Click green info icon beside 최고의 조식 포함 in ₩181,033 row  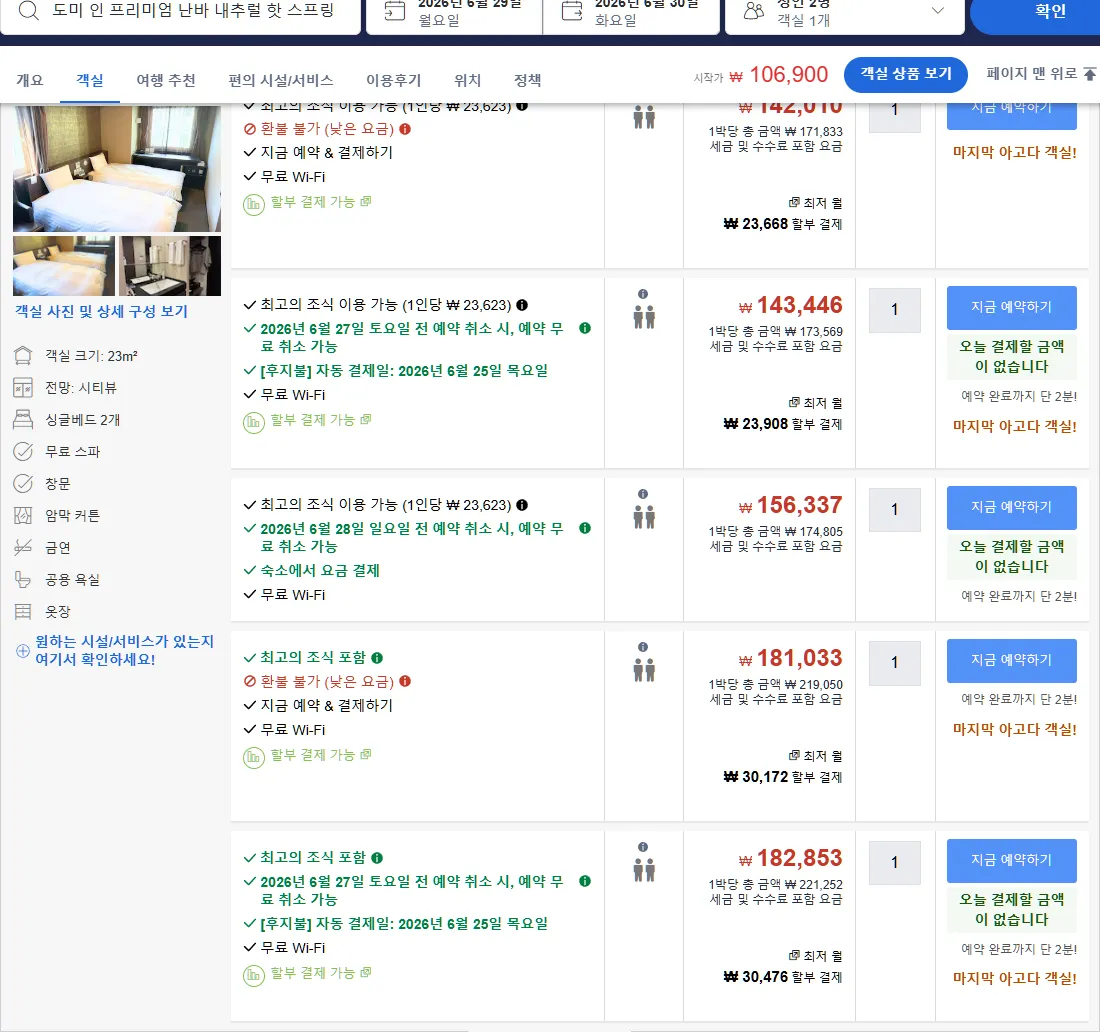pyautogui.click(x=377, y=658)
